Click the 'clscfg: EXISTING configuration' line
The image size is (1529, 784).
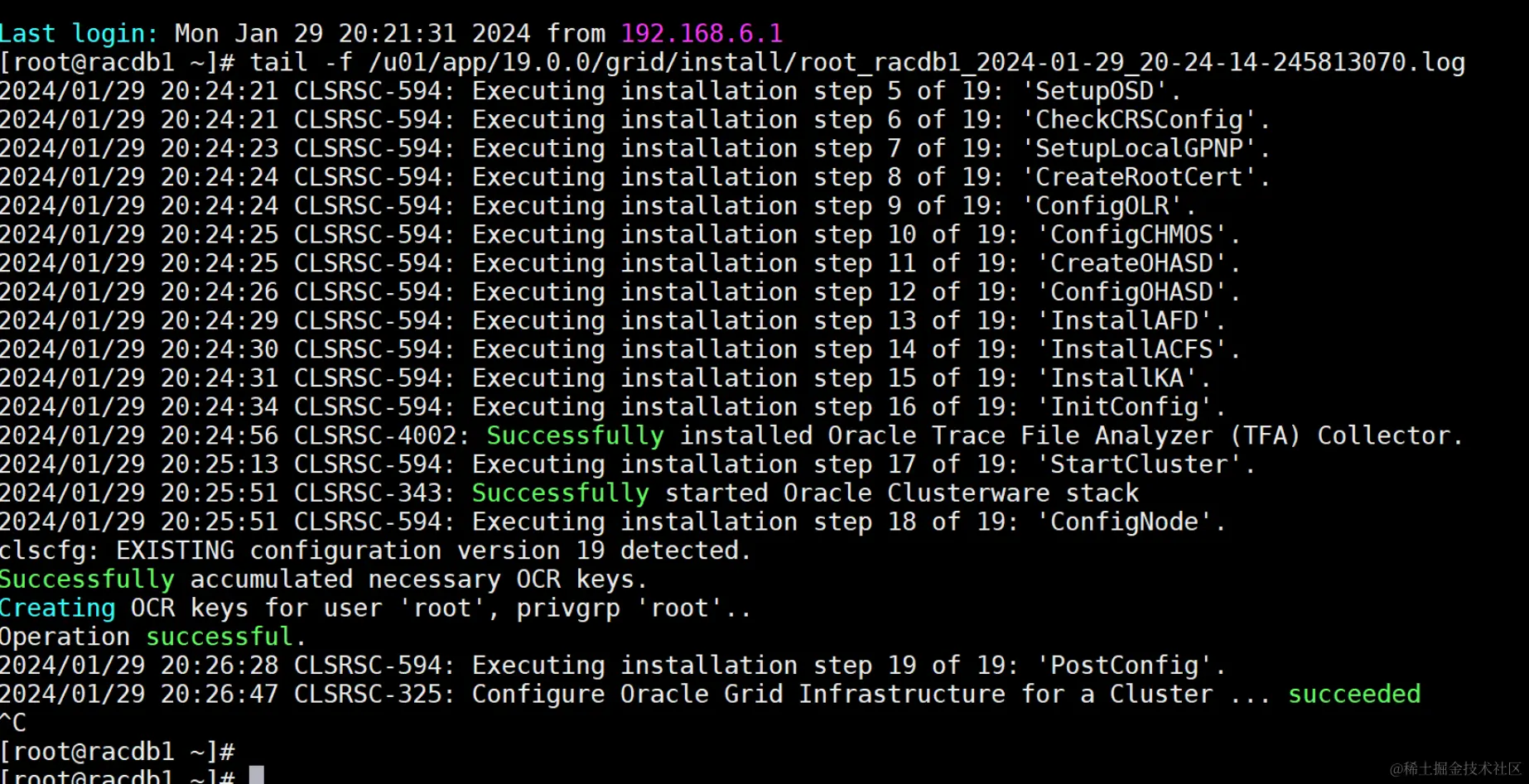[x=375, y=551]
